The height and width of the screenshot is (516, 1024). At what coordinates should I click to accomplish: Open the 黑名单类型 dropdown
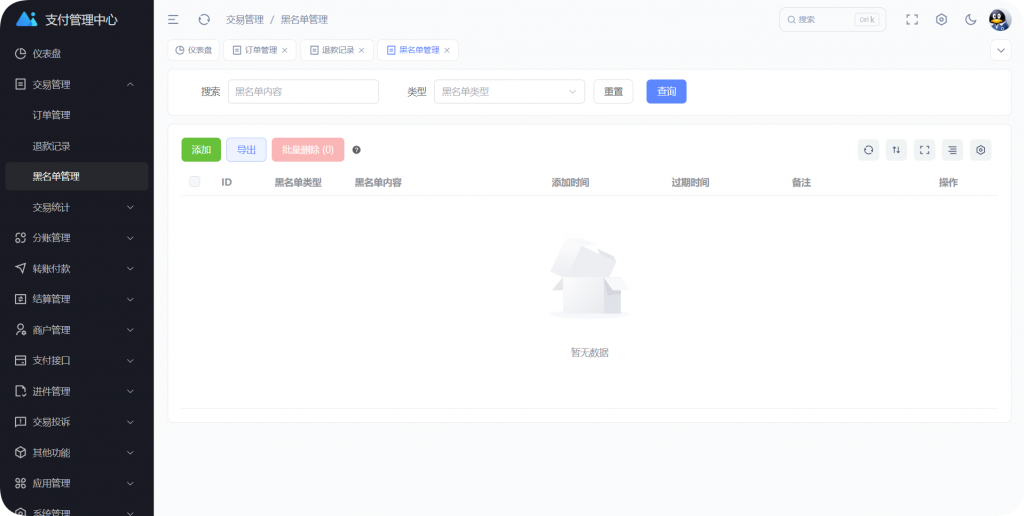[x=509, y=91]
